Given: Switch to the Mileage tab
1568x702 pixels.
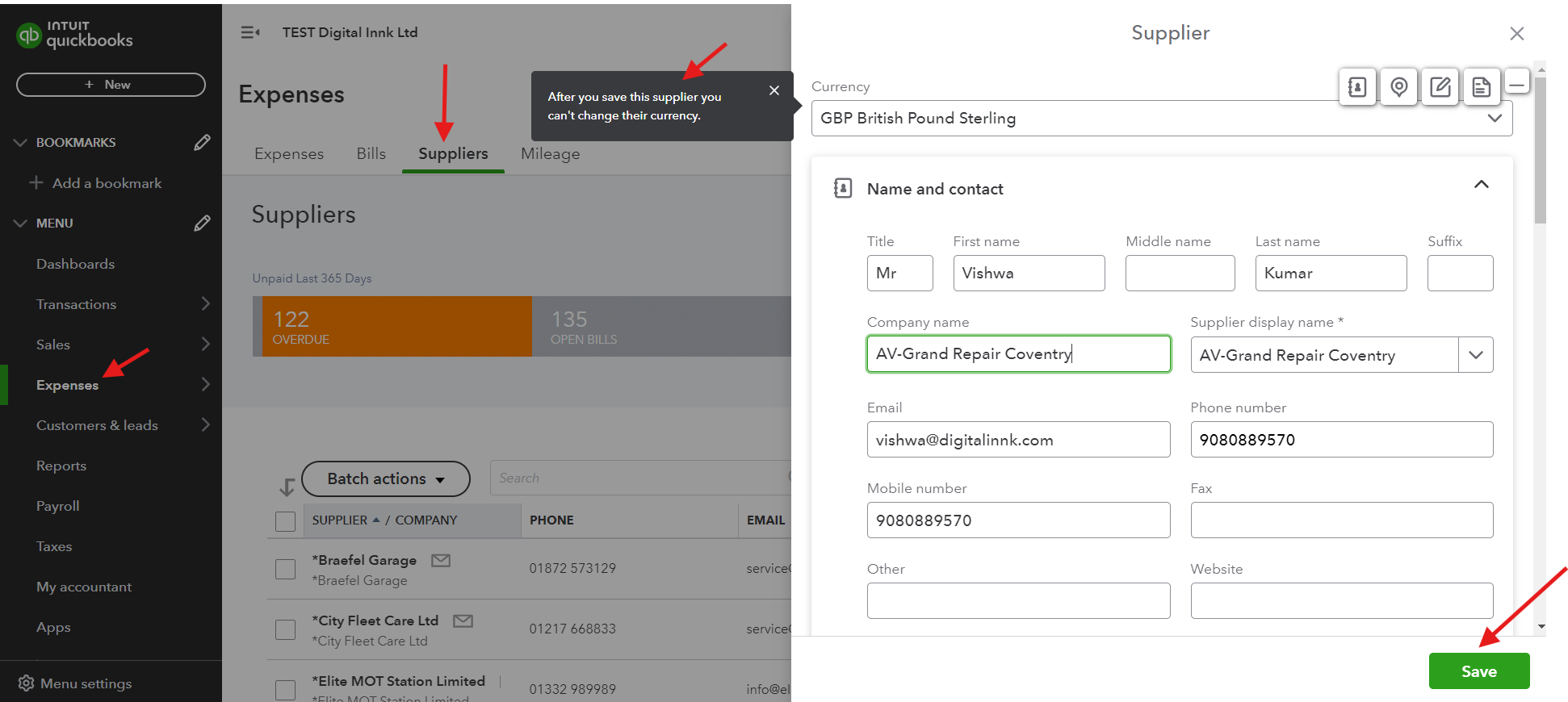Looking at the screenshot, I should (x=551, y=153).
